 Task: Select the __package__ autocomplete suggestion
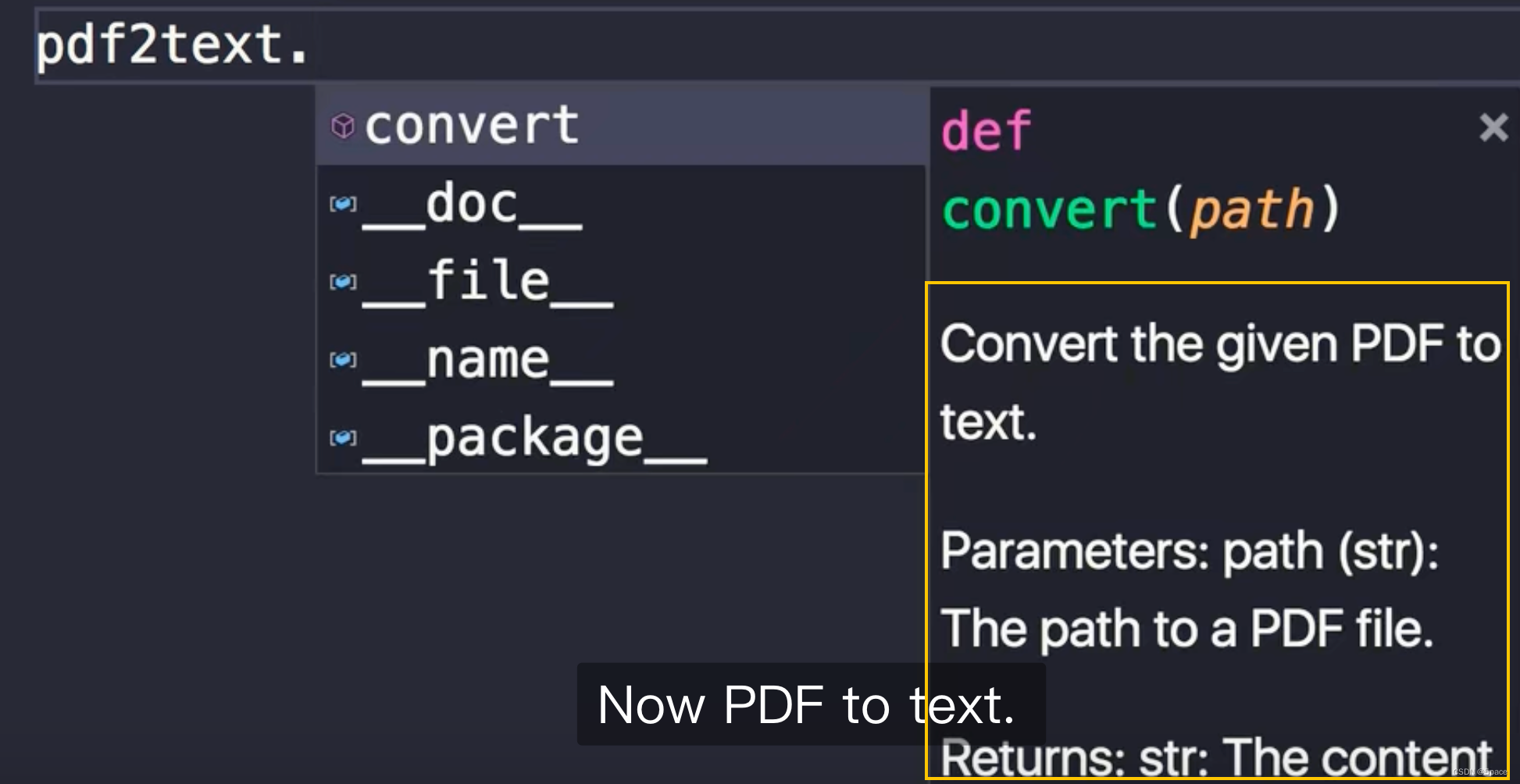click(x=621, y=437)
